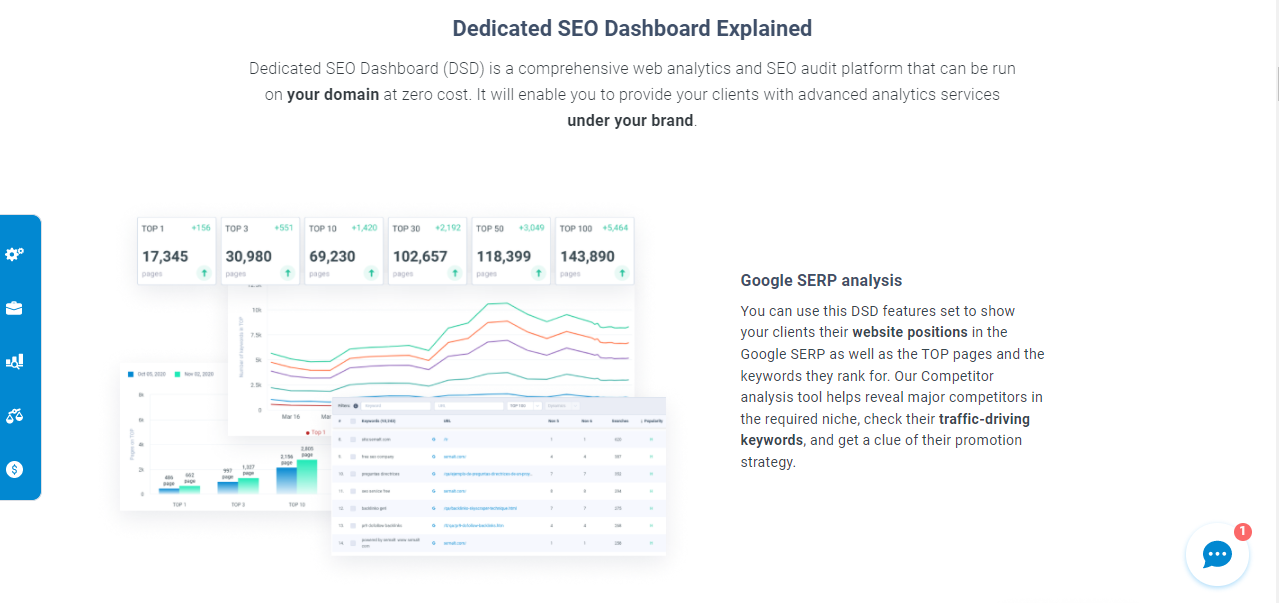Open the gears icon in the blue sidebar

click(x=14, y=254)
